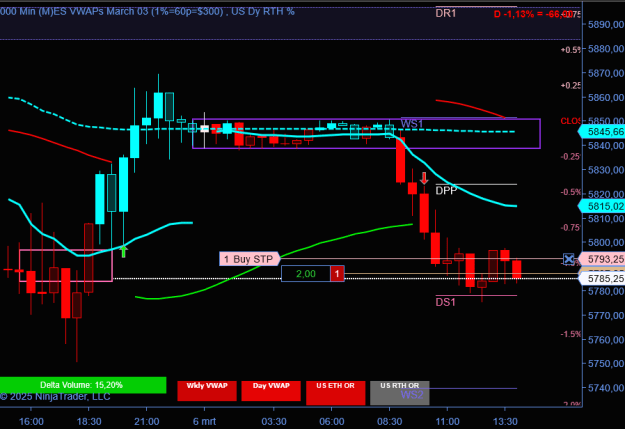Click the 06:00 time axis label

tap(332, 421)
